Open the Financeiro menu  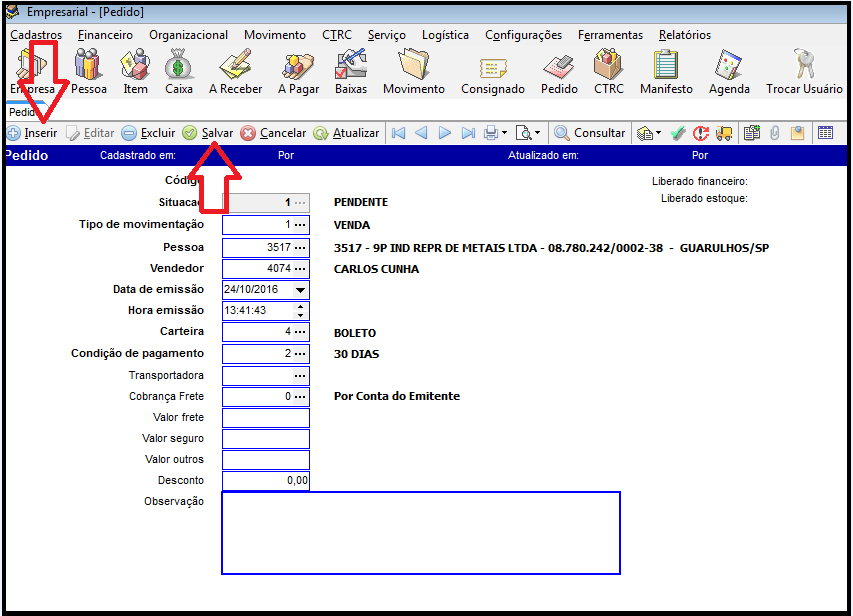tap(105, 35)
